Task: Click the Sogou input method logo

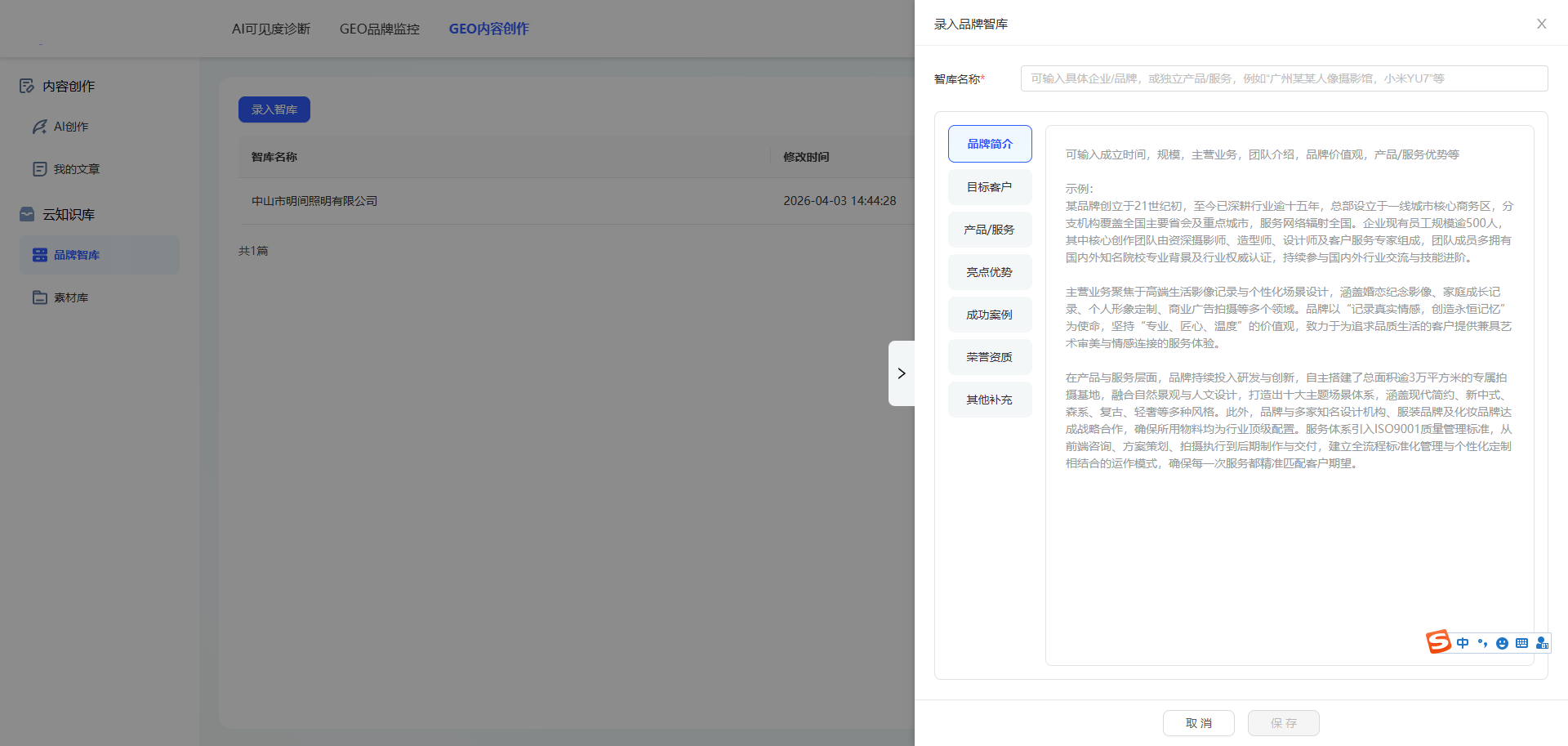Action: click(1438, 642)
